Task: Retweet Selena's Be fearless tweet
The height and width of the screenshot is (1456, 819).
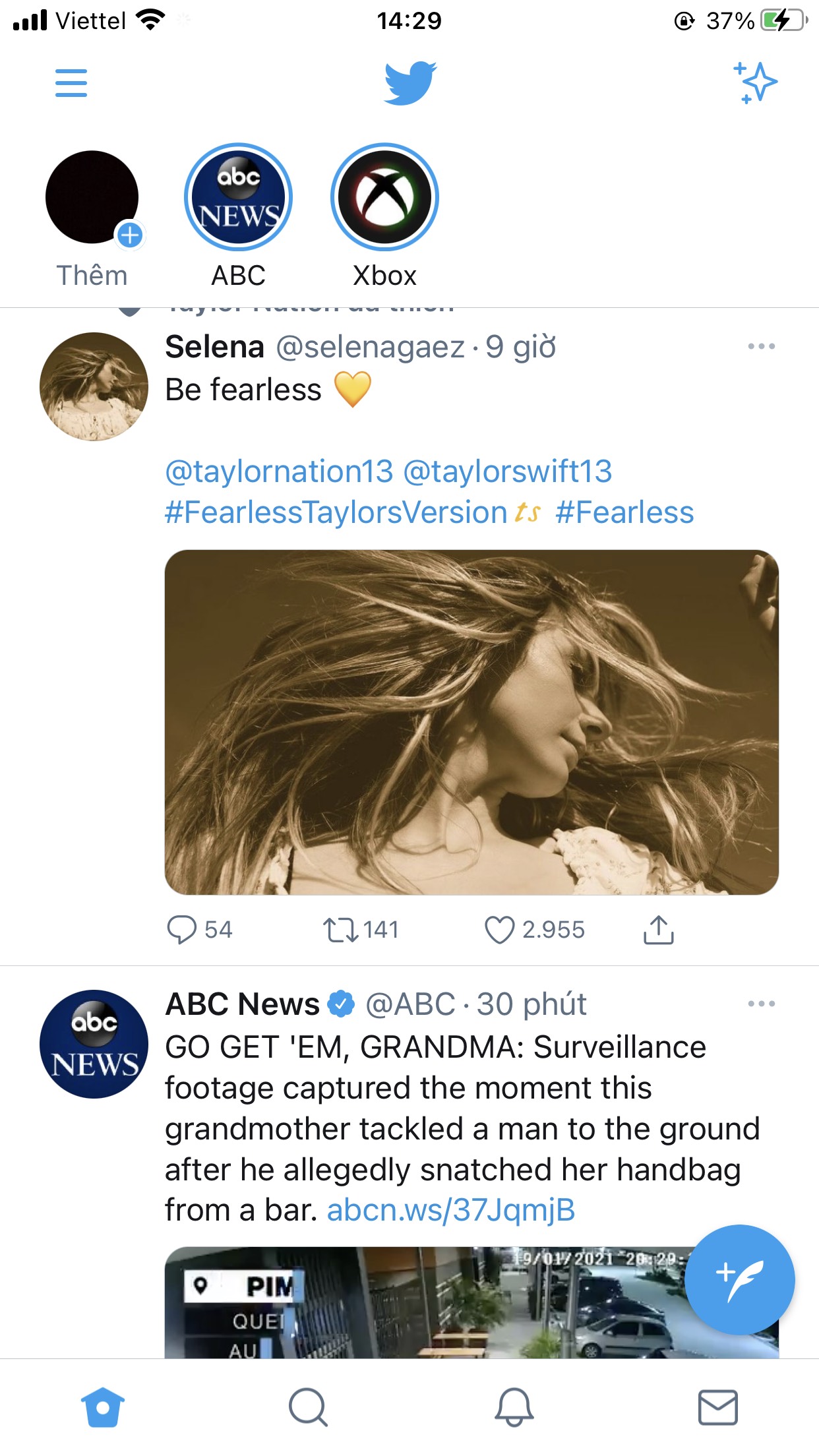Action: (x=340, y=930)
